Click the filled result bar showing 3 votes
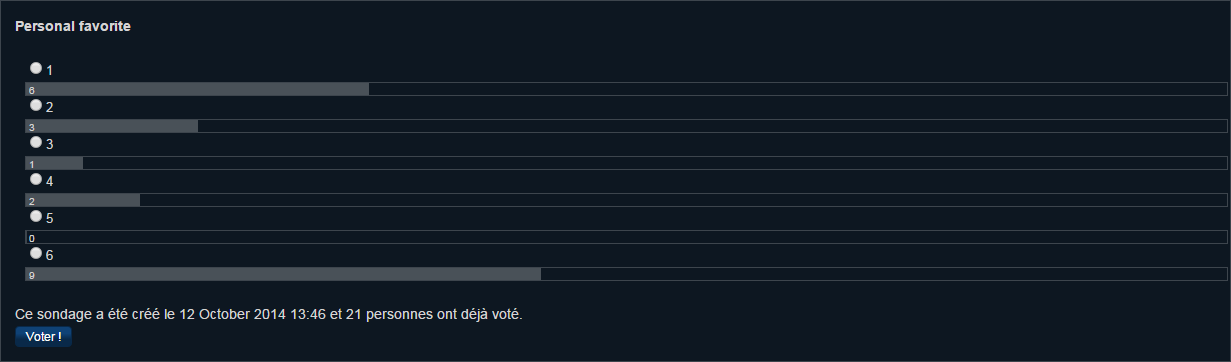The image size is (1231, 362). coord(111,126)
